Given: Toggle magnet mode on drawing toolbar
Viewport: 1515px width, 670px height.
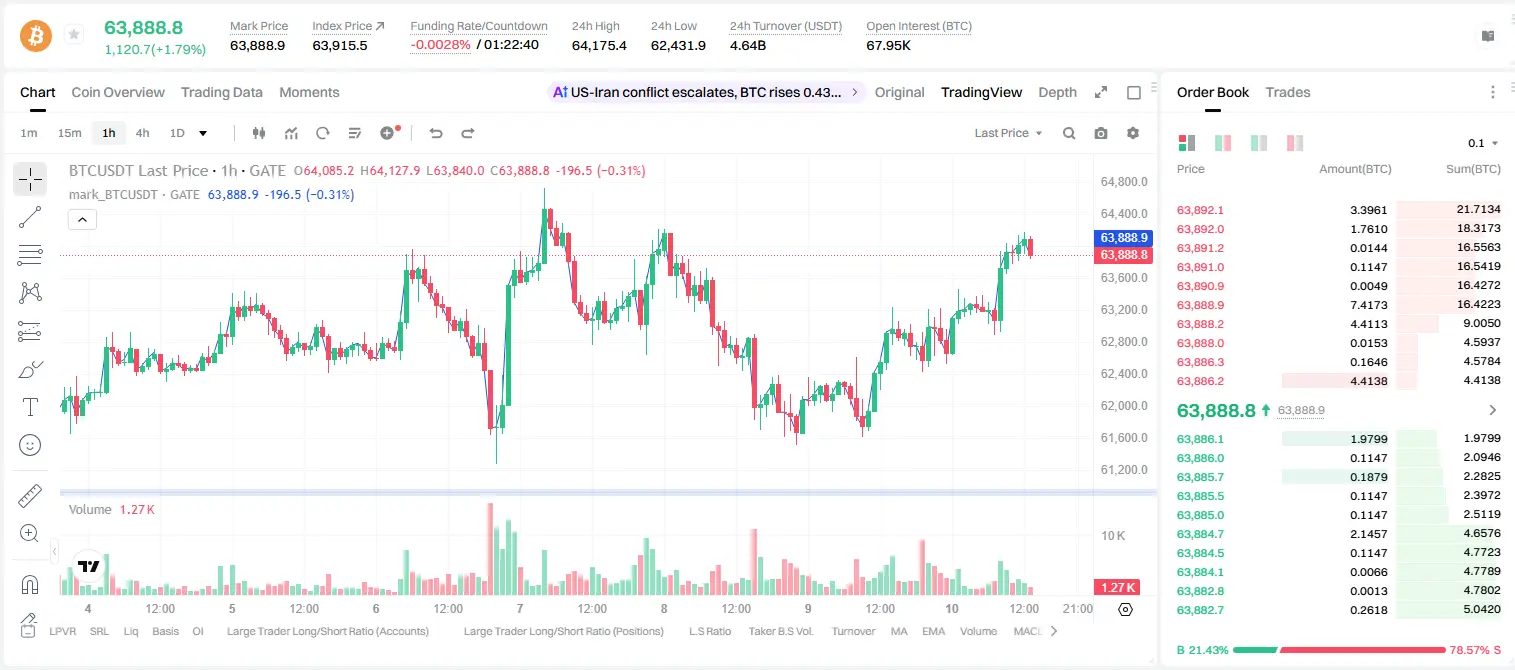Looking at the screenshot, I should [30, 584].
